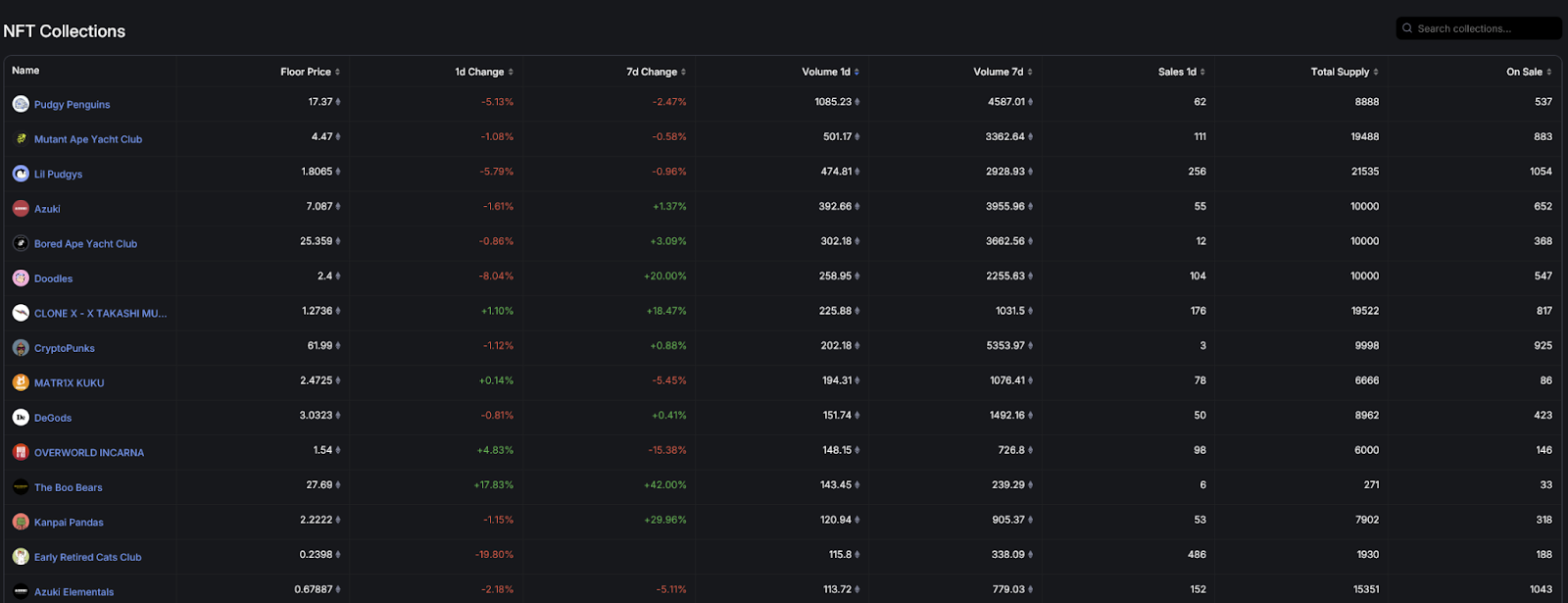Image resolution: width=1568 pixels, height=603 pixels.
Task: Sort by Floor Price column arrows
Action: pyautogui.click(x=337, y=72)
